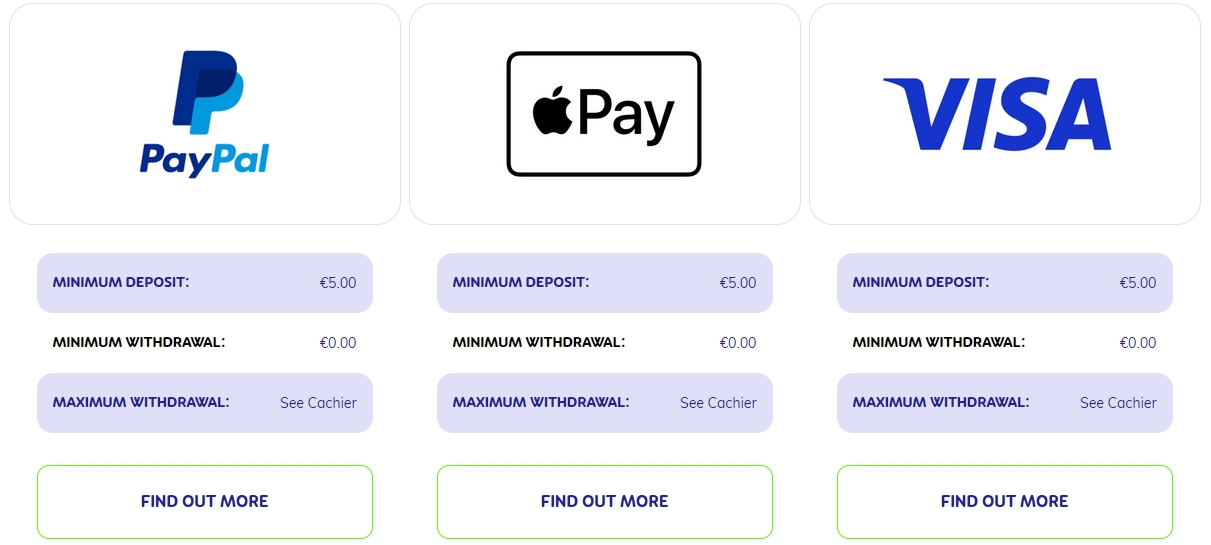This screenshot has height=545, width=1211.
Task: Open Find Out More under Visa
Action: click(1005, 501)
